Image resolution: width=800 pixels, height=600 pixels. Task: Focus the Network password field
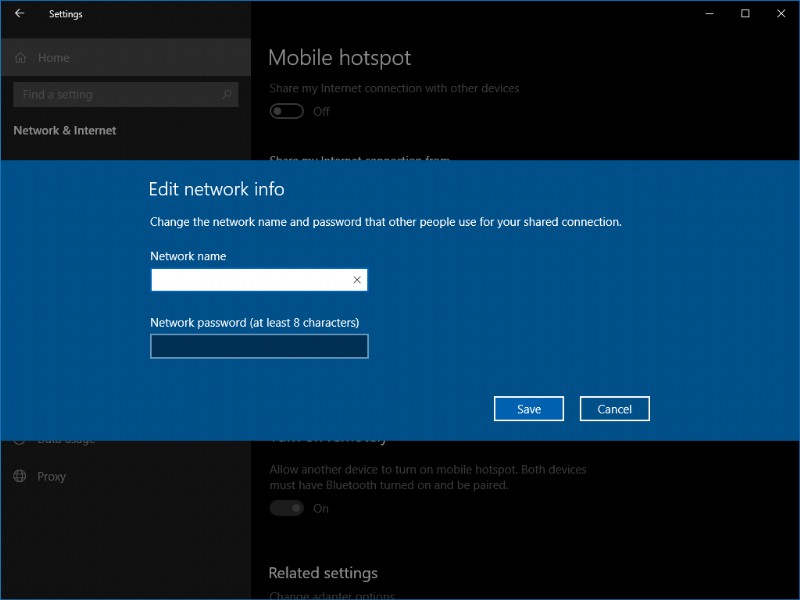click(x=257, y=345)
